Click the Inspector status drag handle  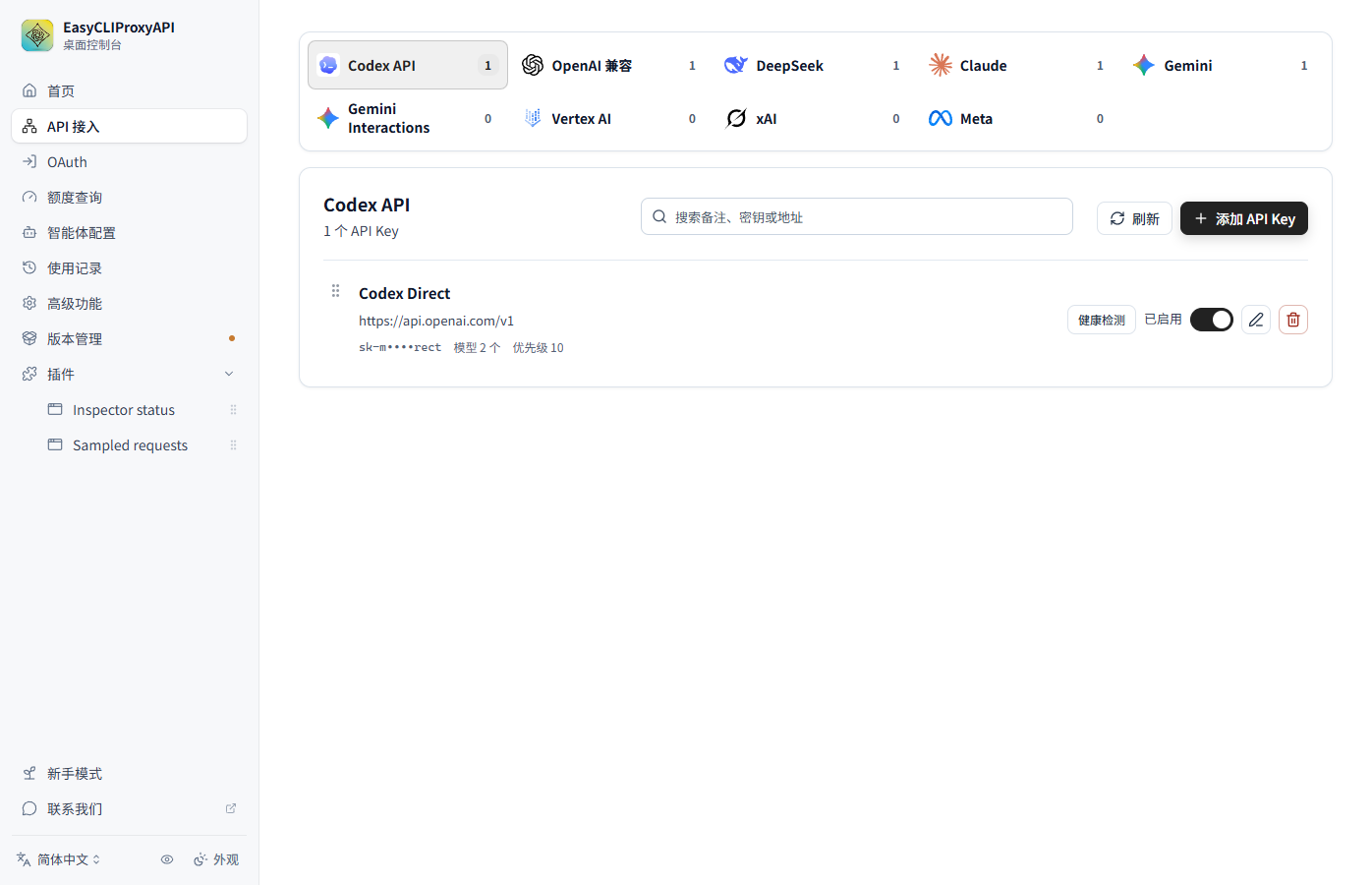(x=233, y=410)
